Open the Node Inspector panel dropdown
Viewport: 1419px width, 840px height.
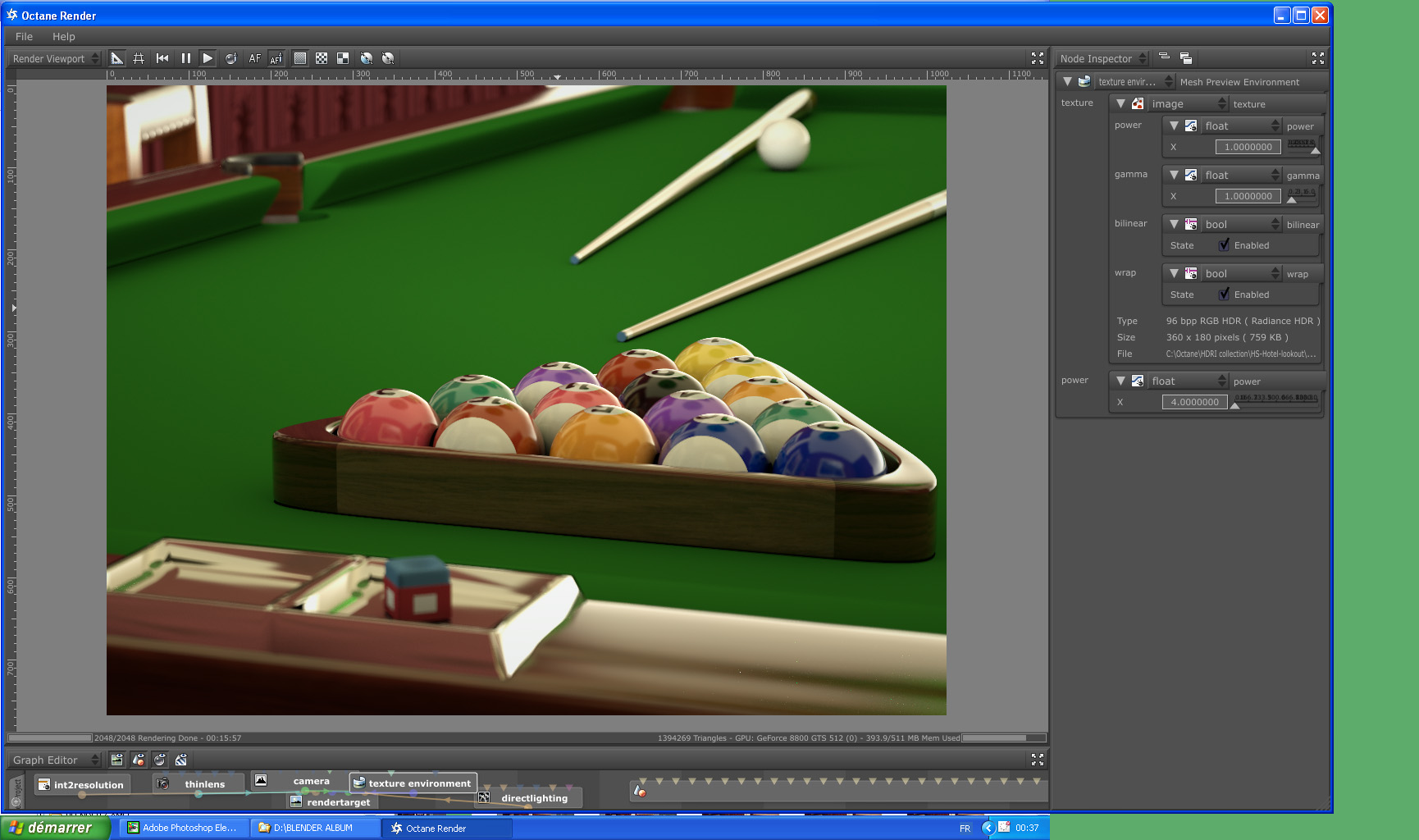click(x=1102, y=59)
